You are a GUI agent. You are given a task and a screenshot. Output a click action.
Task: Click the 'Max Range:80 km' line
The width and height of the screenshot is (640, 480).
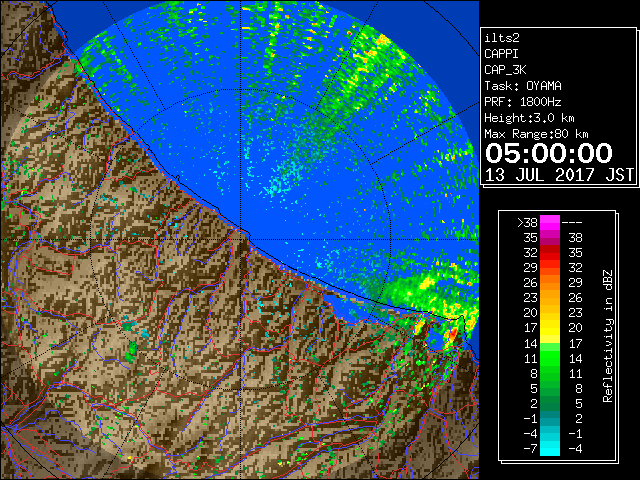536,134
